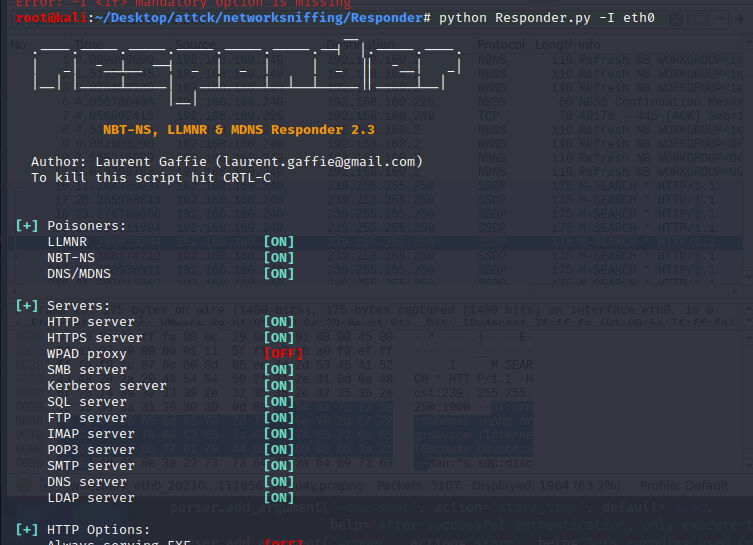Click the 'Frame … bytes on wire' detail line in Wireshark
This screenshot has width=753, height=545.
[375, 310]
